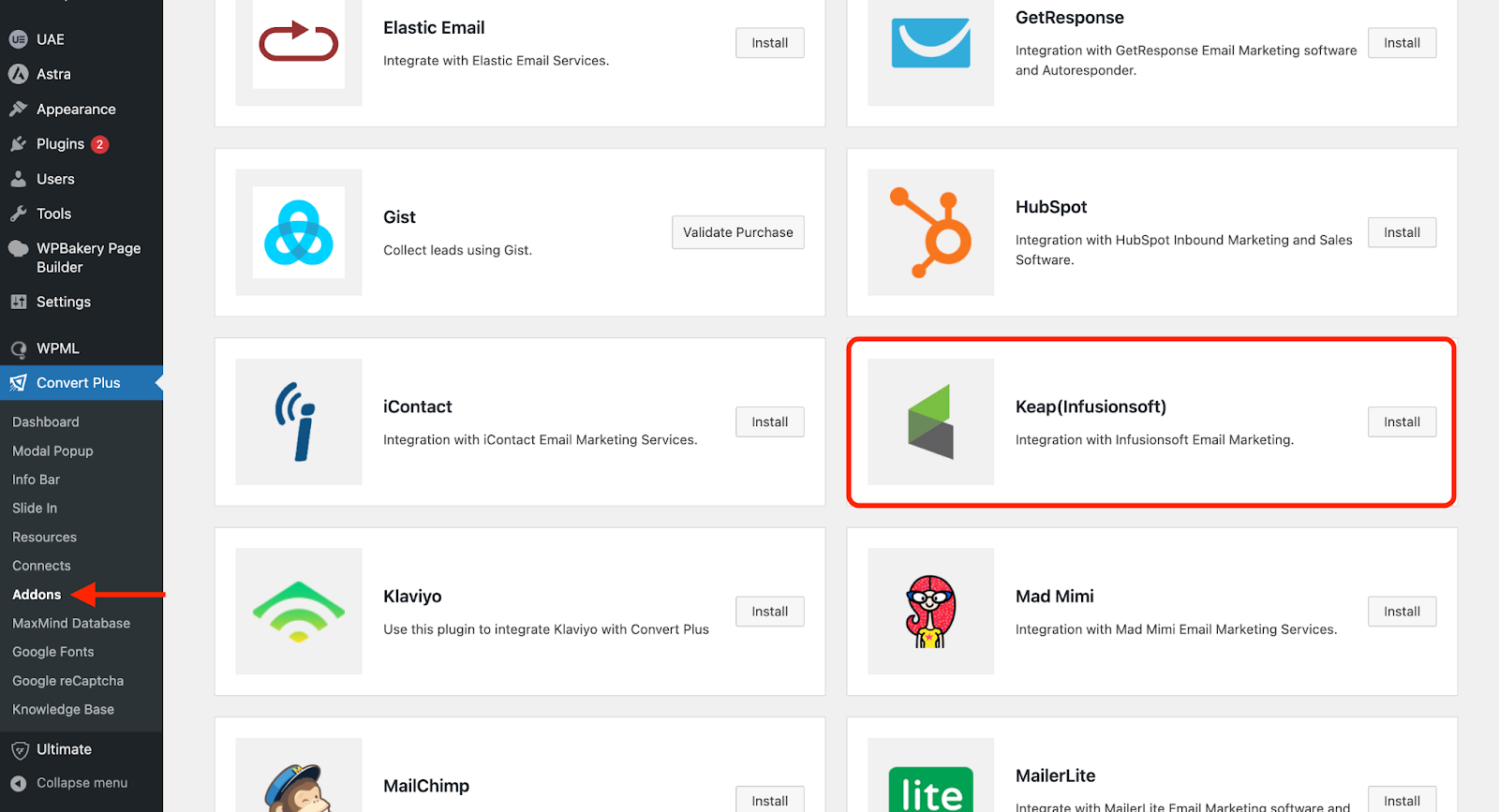Screen dimensions: 1499x812
Task: Click Validate Purchase for Gist
Action: pos(738,232)
